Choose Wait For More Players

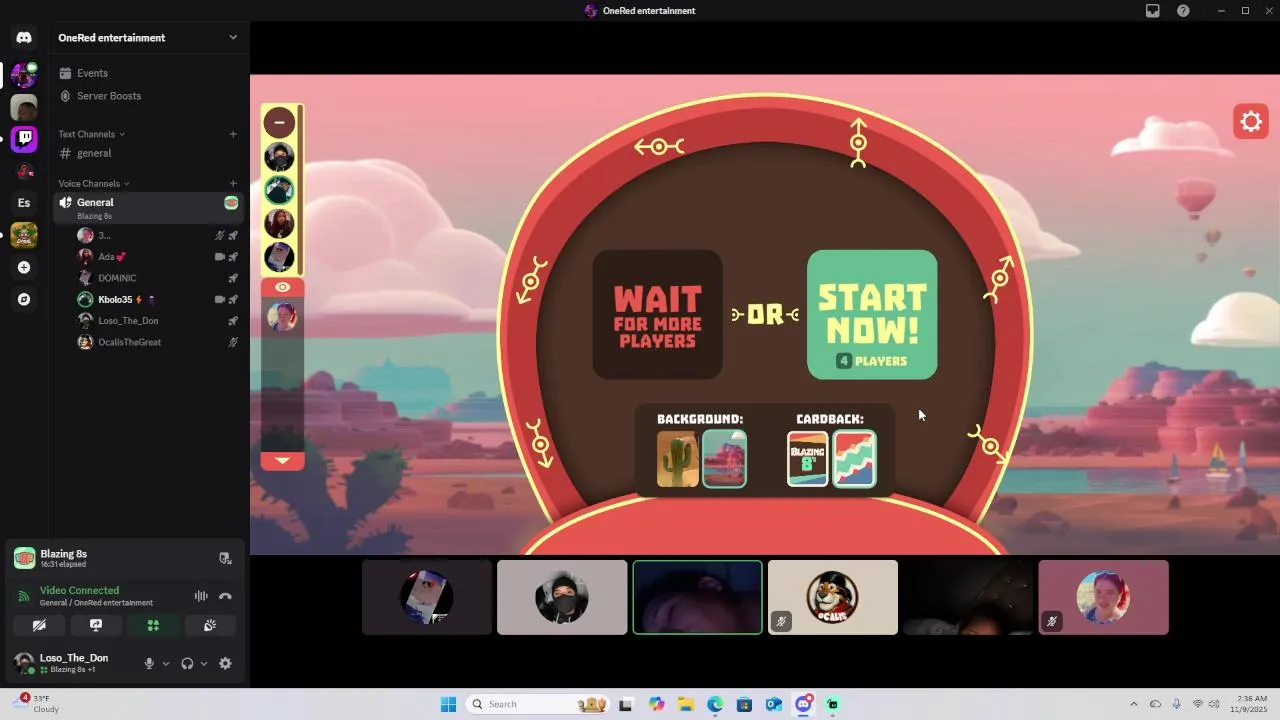point(658,315)
